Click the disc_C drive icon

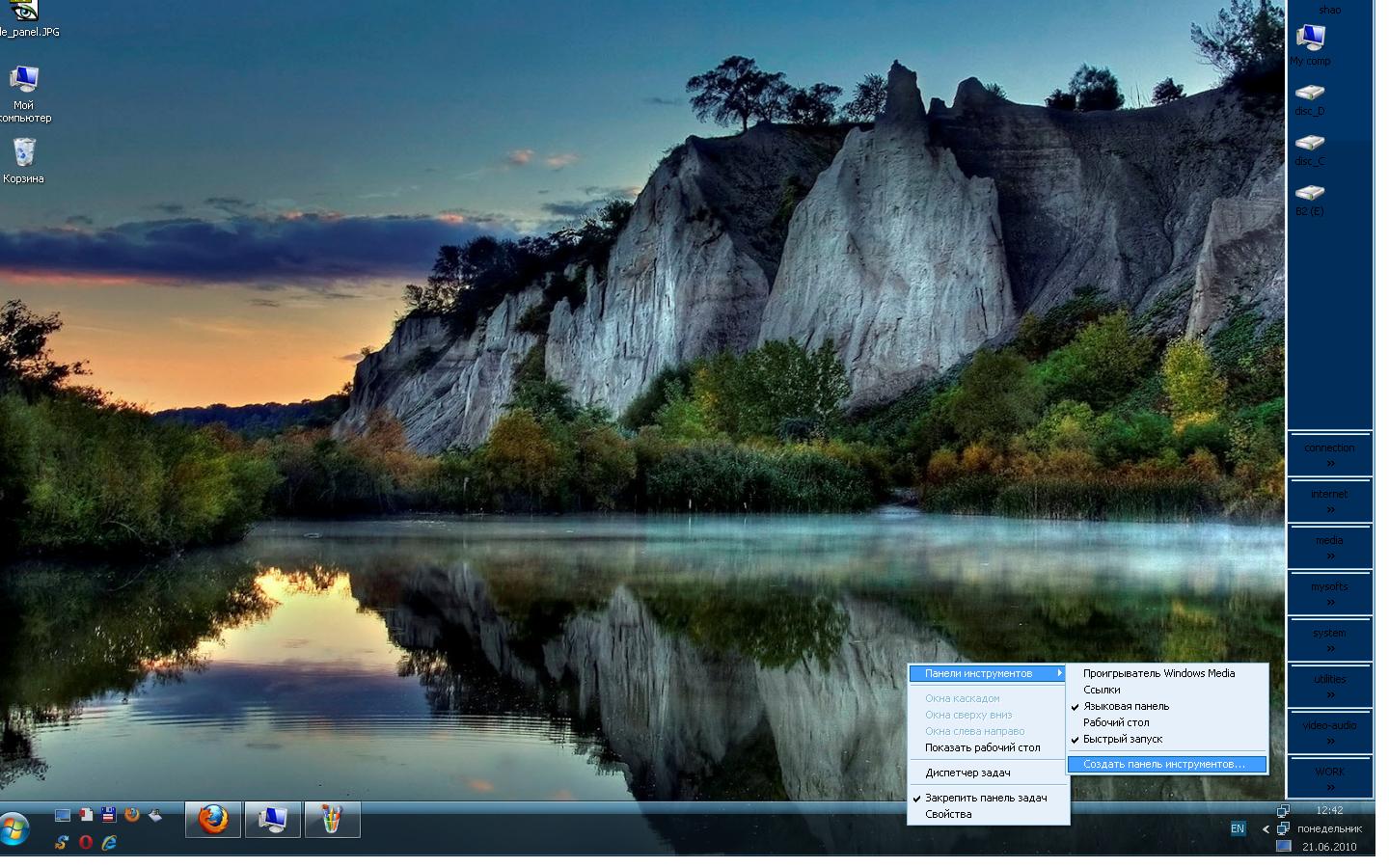pos(1310,144)
